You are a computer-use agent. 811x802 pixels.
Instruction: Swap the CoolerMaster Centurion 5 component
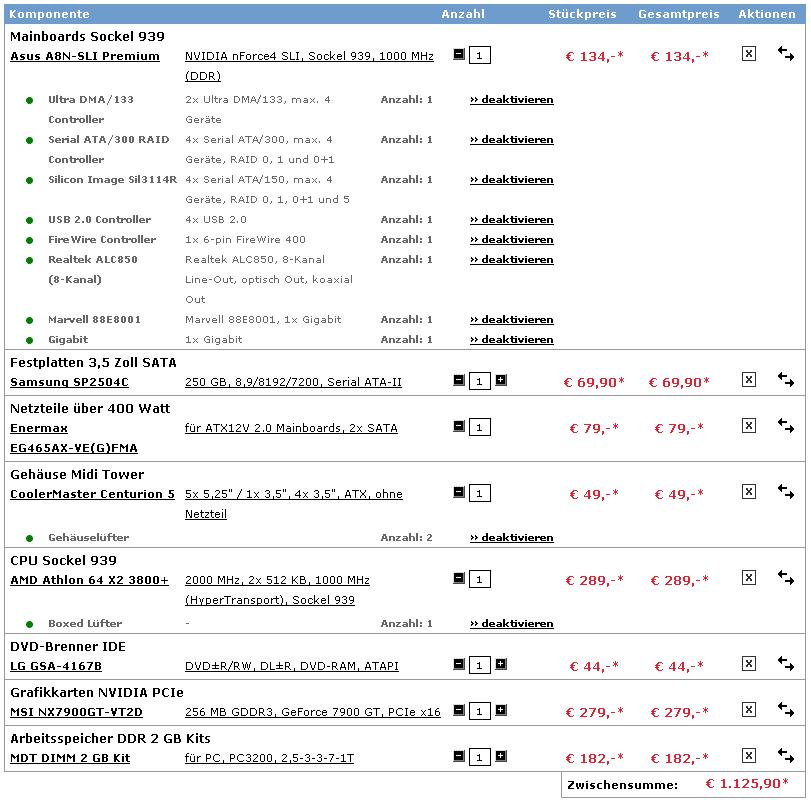click(786, 492)
